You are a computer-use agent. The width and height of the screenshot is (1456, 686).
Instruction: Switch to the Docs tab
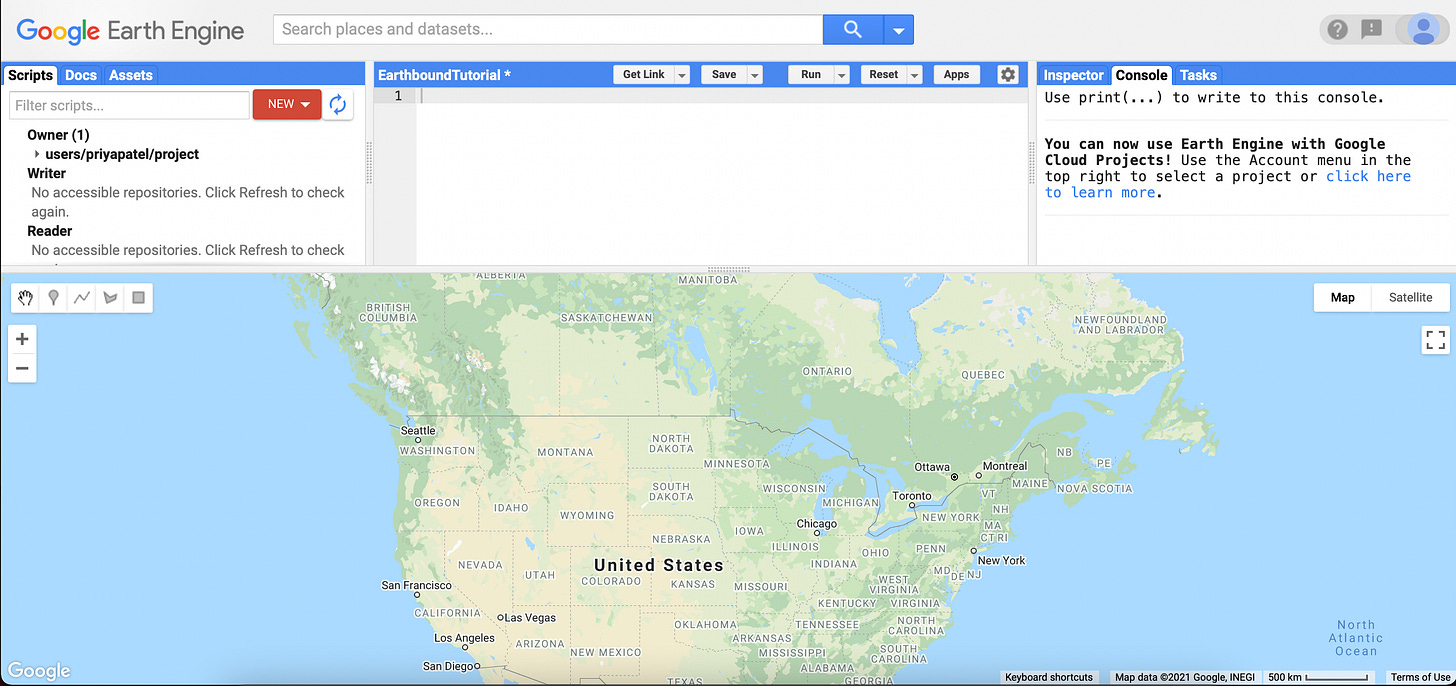pos(81,75)
